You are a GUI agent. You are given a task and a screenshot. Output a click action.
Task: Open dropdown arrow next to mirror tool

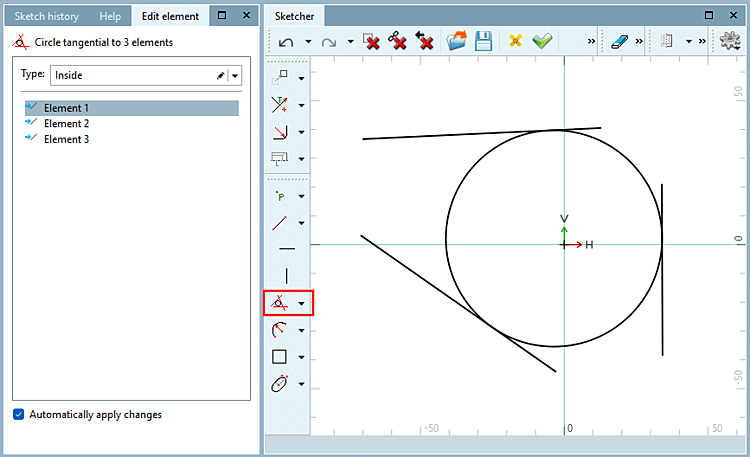coord(689,42)
